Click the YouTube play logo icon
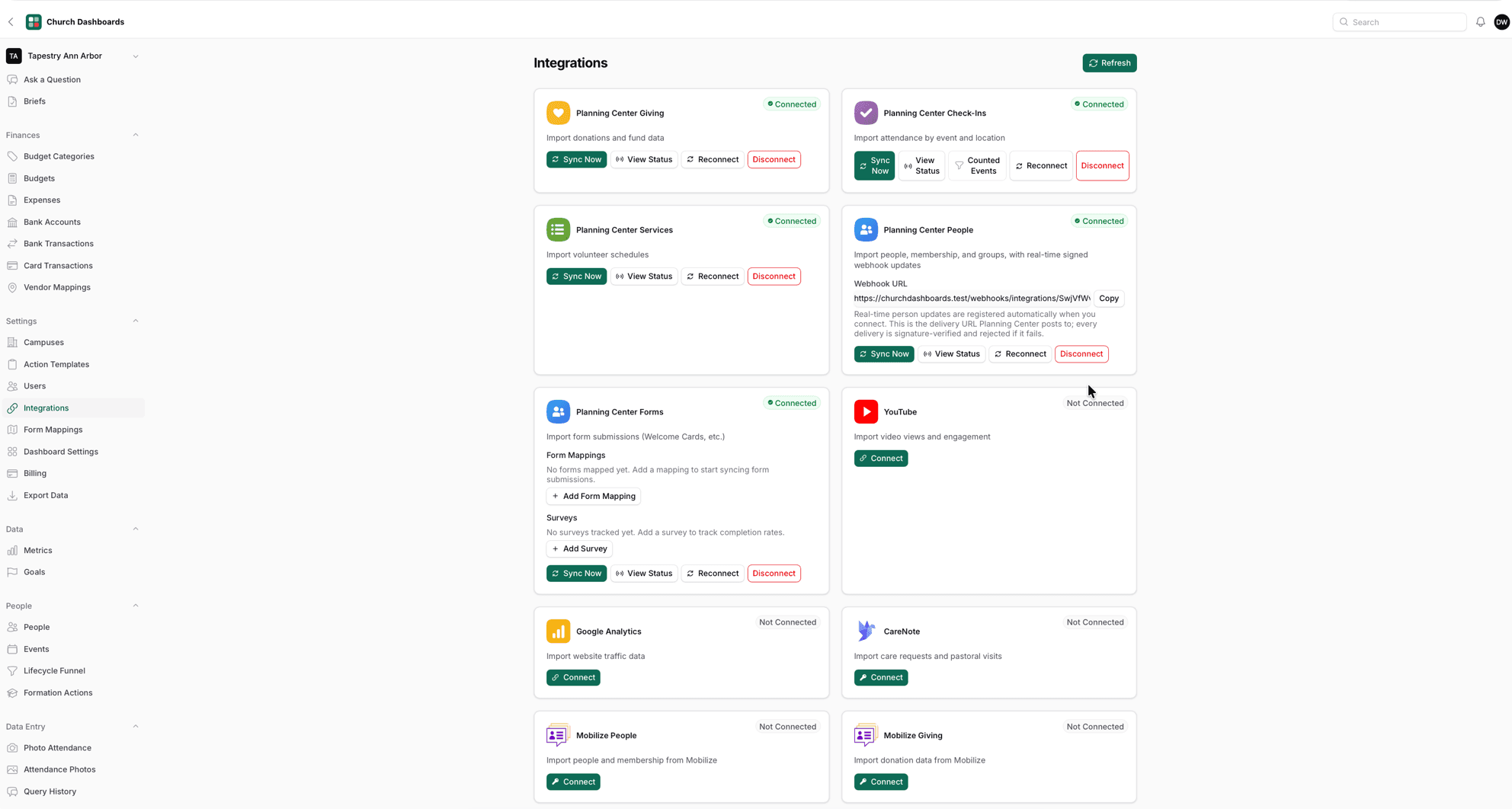The height and width of the screenshot is (809, 1512). [x=866, y=412]
